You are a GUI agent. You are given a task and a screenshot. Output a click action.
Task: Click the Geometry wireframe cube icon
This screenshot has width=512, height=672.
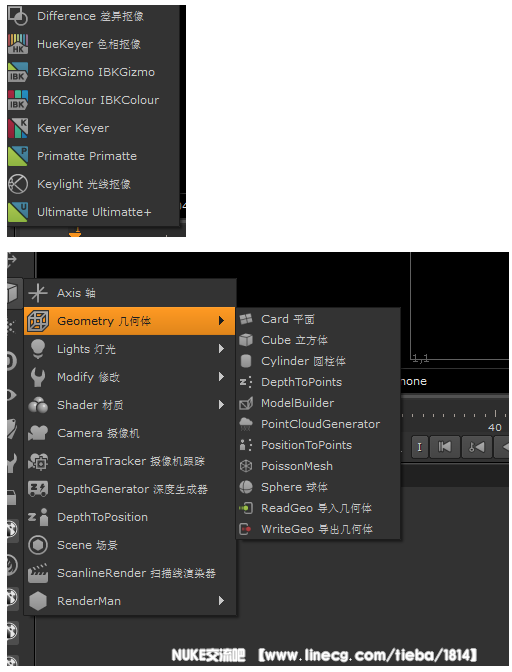(38, 321)
